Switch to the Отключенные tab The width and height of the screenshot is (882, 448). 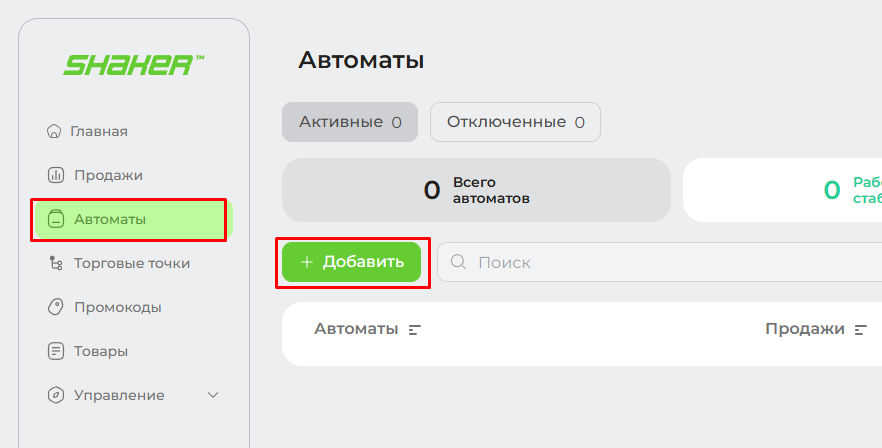pyautogui.click(x=515, y=122)
